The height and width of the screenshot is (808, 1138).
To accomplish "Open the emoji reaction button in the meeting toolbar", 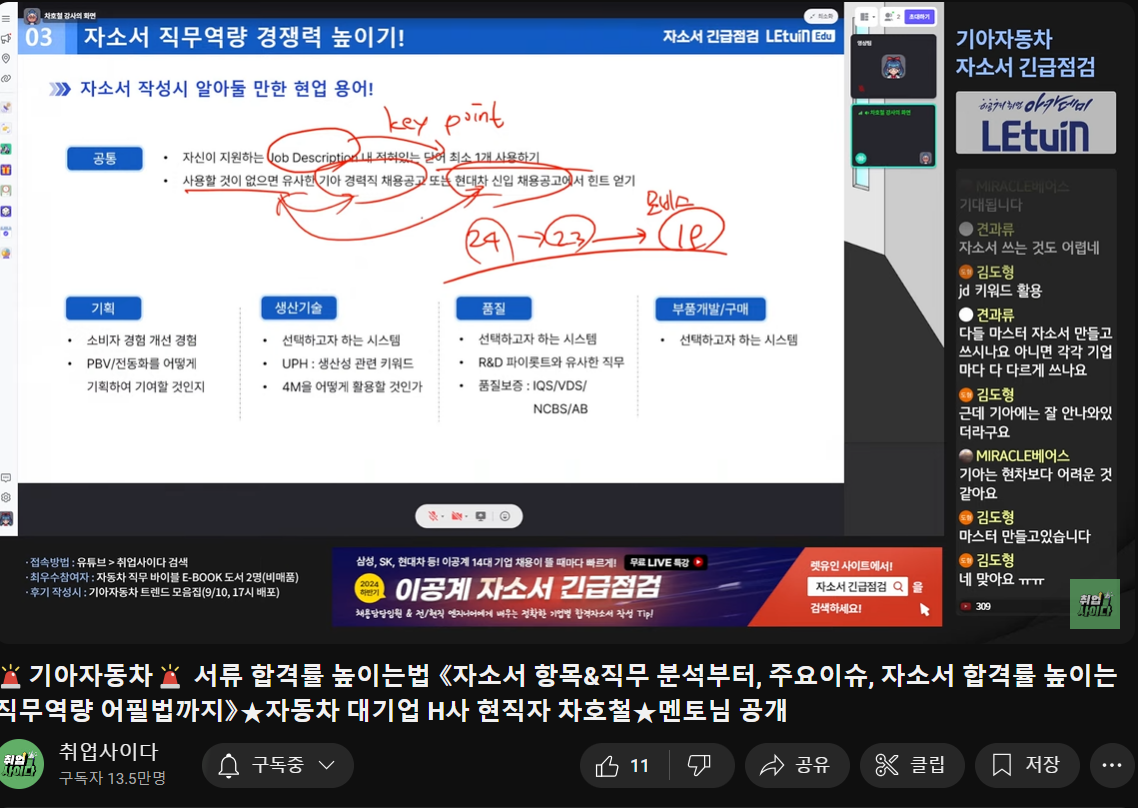I will pos(505,516).
